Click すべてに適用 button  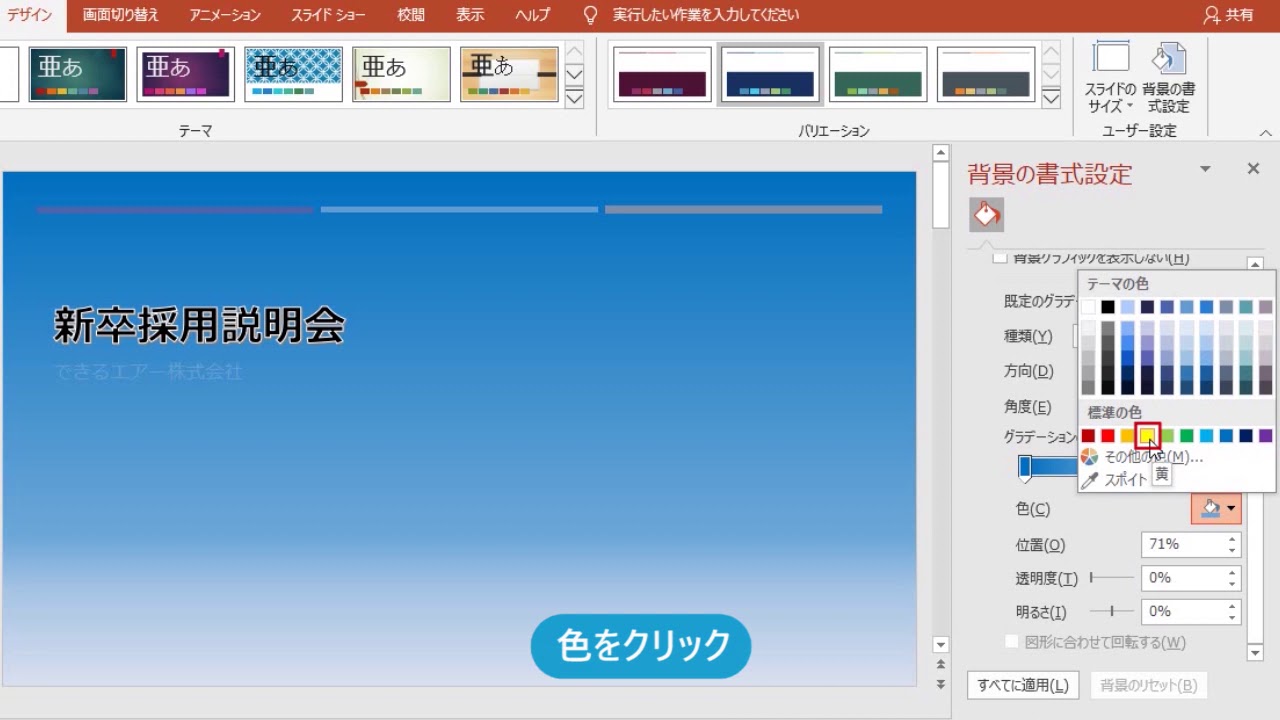tap(1023, 685)
